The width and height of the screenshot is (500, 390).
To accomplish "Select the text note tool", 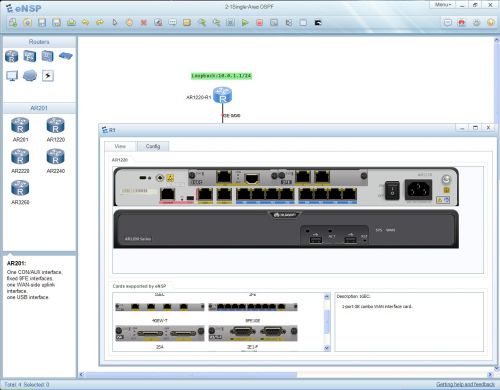I will click(172, 23).
